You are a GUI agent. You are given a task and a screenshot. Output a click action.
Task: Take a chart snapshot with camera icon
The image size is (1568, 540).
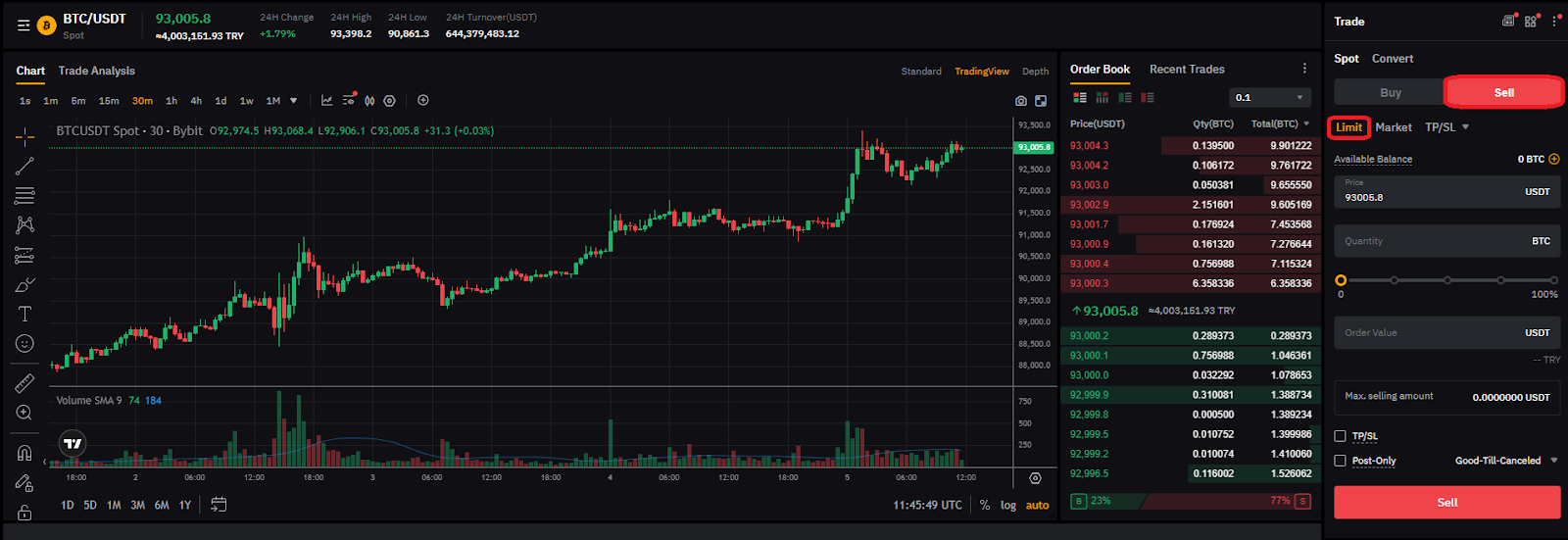(x=1021, y=101)
